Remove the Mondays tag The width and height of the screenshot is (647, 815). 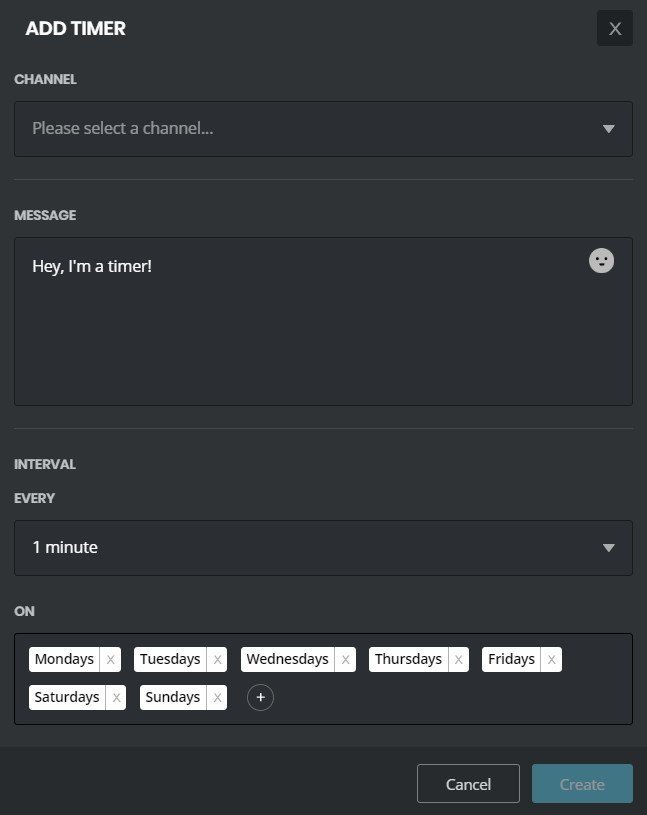(x=110, y=660)
